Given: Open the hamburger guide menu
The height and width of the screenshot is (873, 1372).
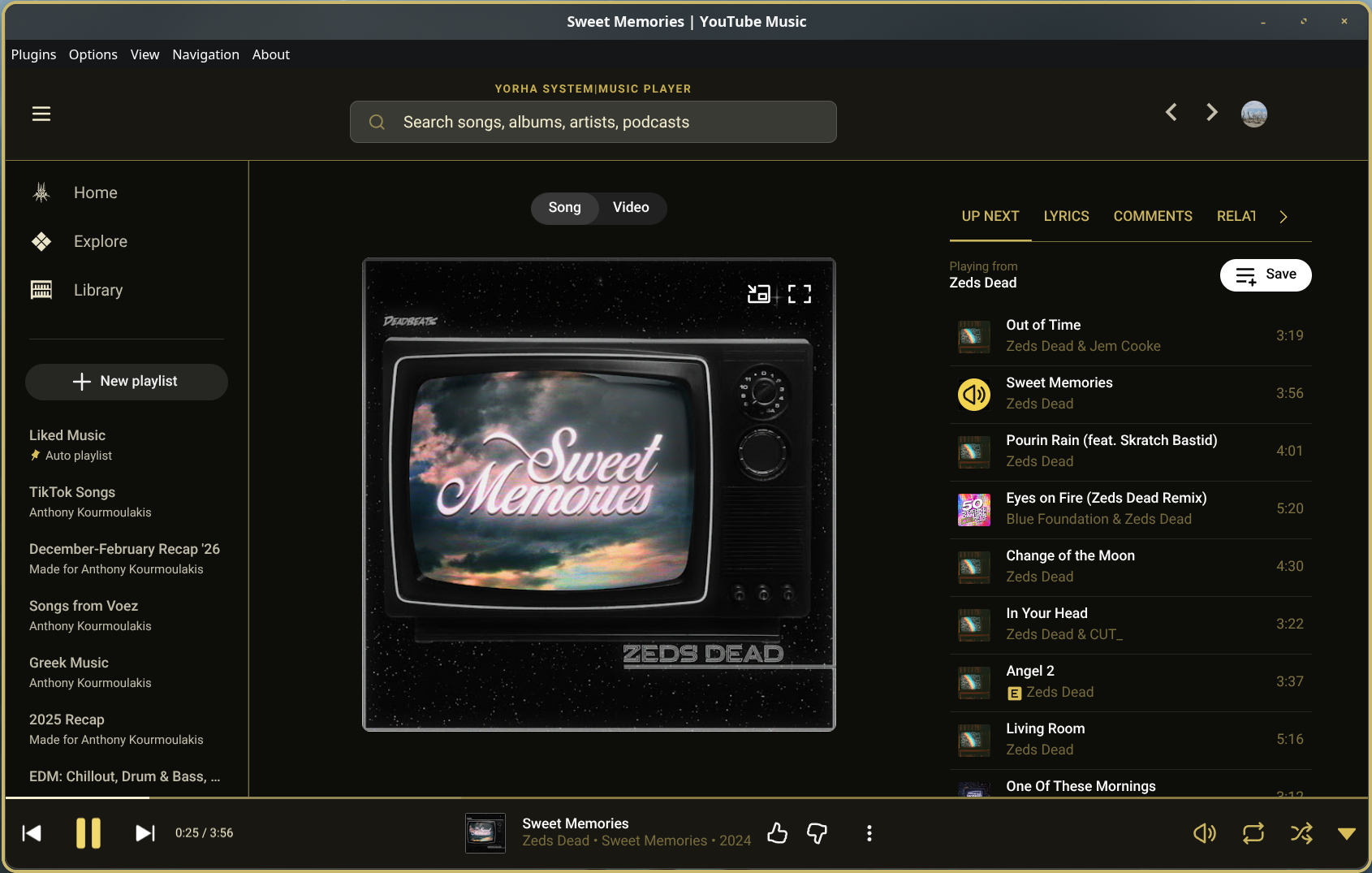Looking at the screenshot, I should pyautogui.click(x=41, y=114).
